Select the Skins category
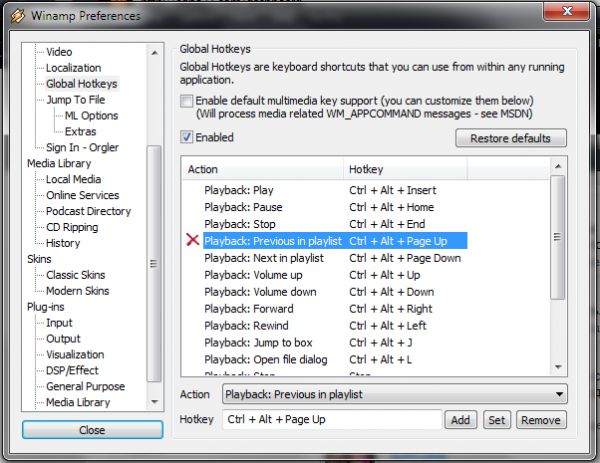Screen dimensions: 600x463 pos(39,259)
